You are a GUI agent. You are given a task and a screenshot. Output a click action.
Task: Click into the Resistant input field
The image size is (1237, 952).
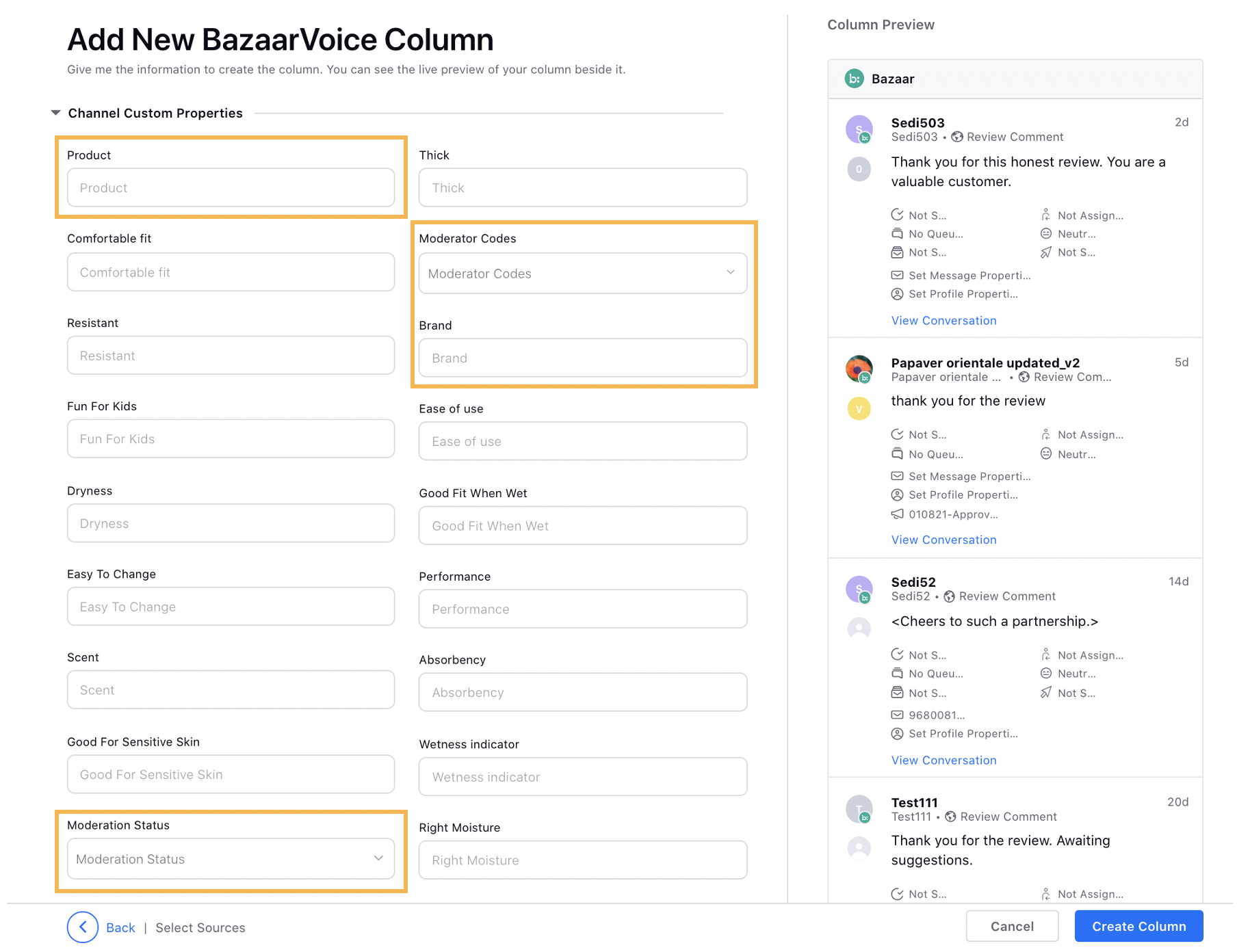pyautogui.click(x=231, y=356)
